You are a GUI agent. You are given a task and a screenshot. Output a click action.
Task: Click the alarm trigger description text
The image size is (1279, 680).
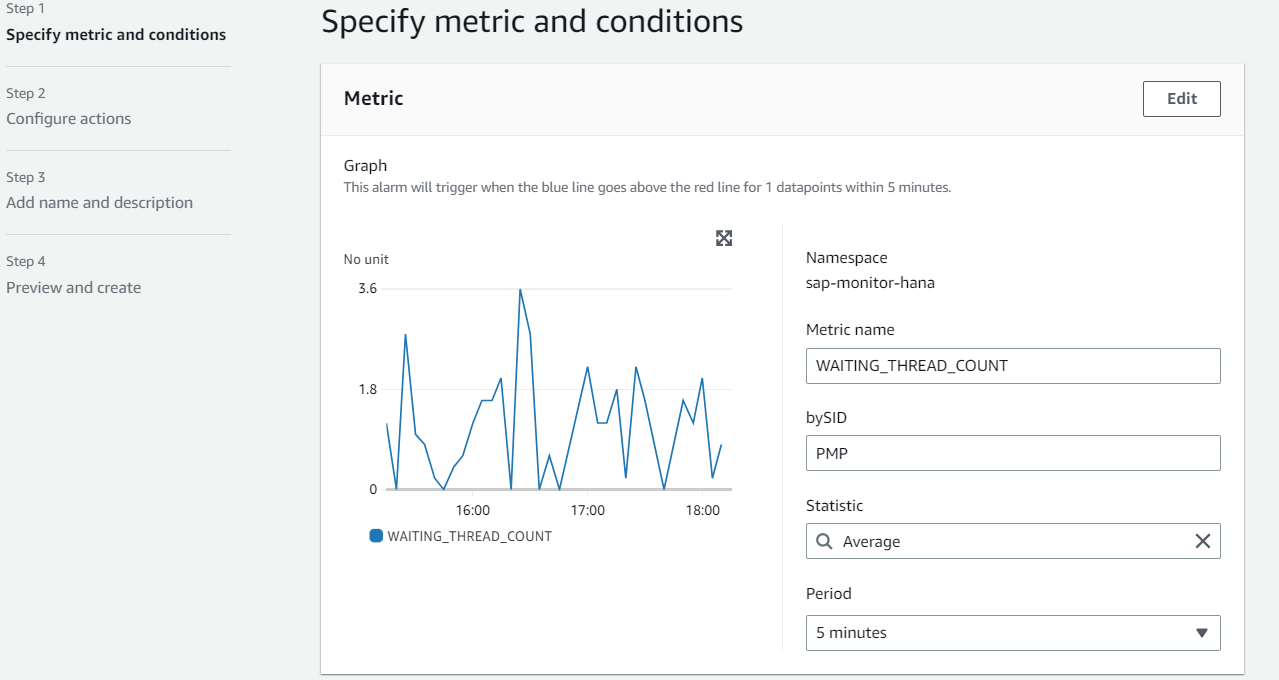coord(647,187)
